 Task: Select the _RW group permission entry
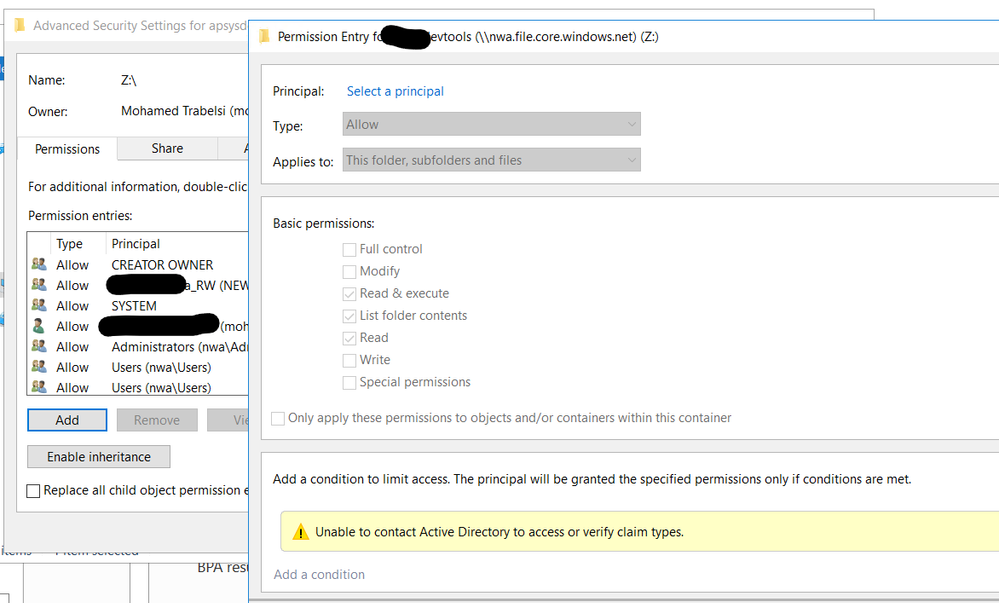(x=138, y=285)
